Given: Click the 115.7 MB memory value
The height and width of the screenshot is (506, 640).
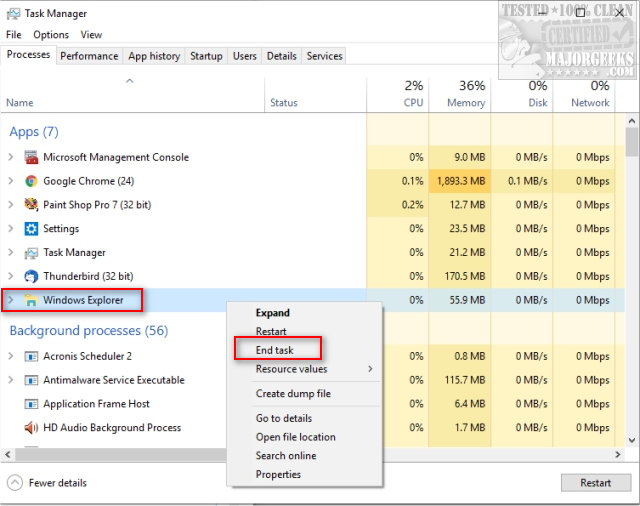Looking at the screenshot, I should 464,380.
